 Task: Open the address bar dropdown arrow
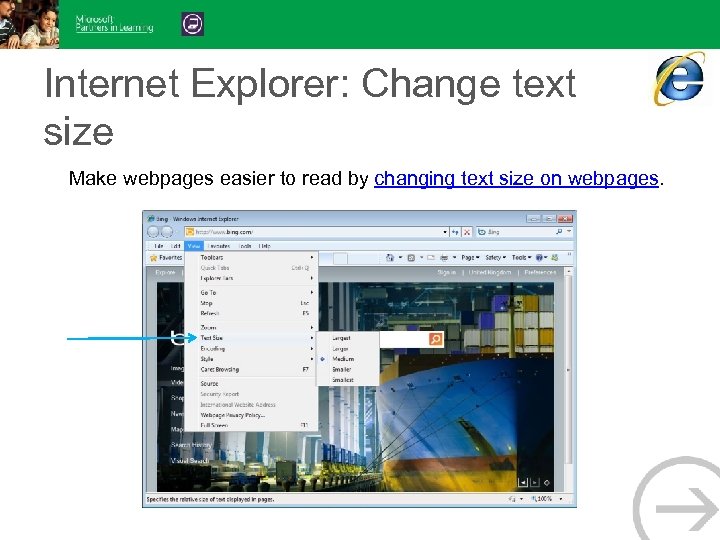(445, 232)
